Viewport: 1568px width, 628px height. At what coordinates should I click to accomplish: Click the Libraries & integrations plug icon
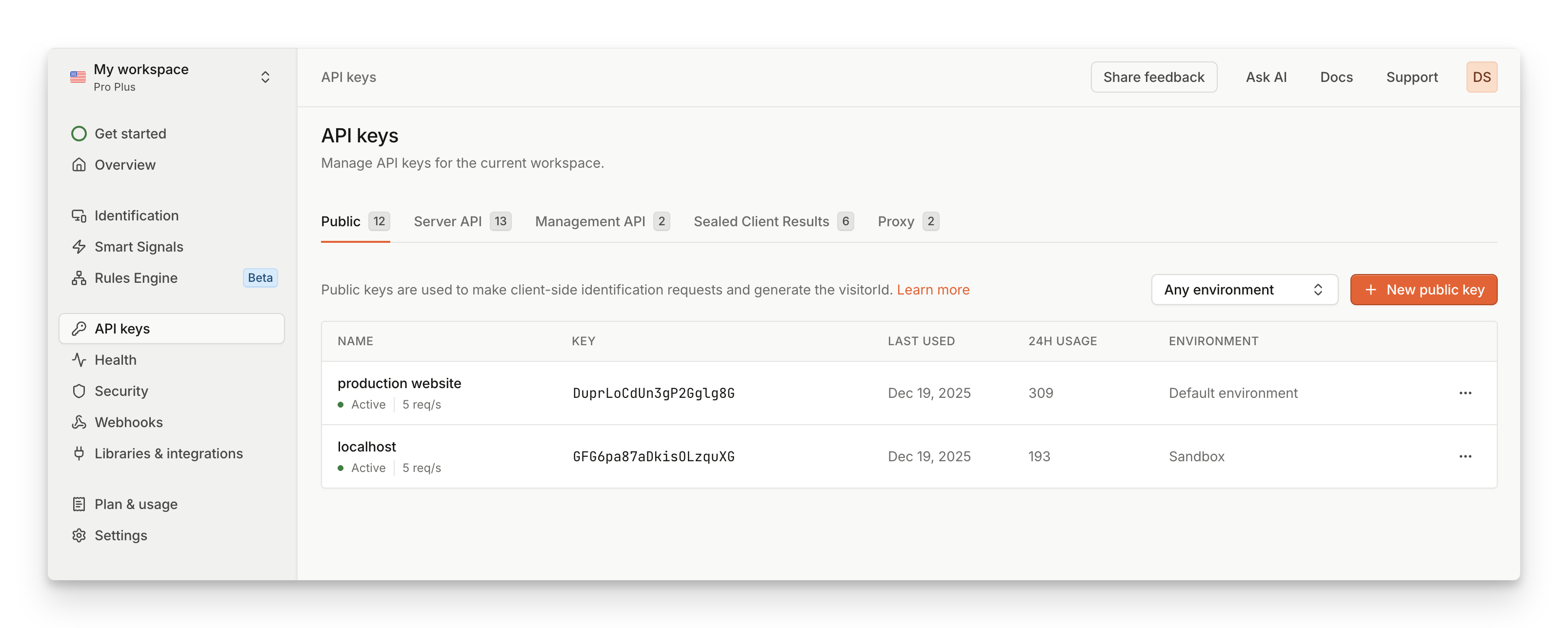79,453
